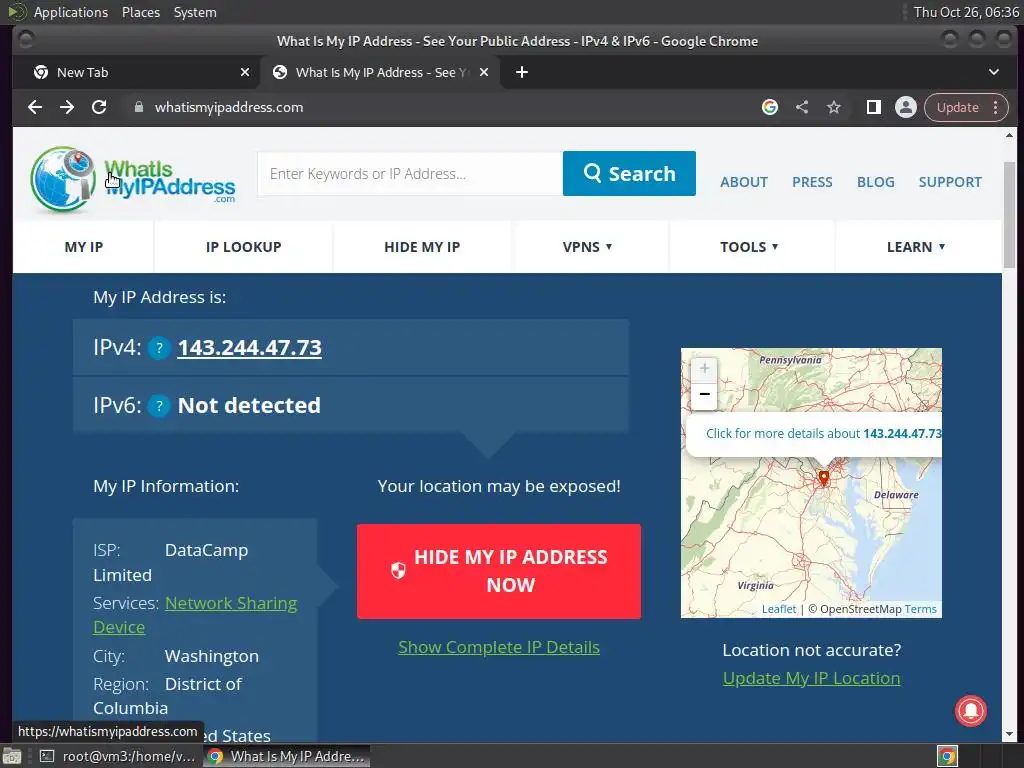This screenshot has height=768, width=1024.
Task: Show desktop from panel icon
Action: [x=12, y=756]
